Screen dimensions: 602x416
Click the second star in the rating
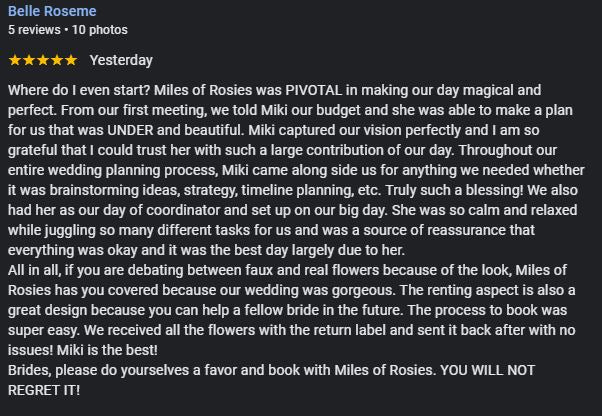(28, 60)
